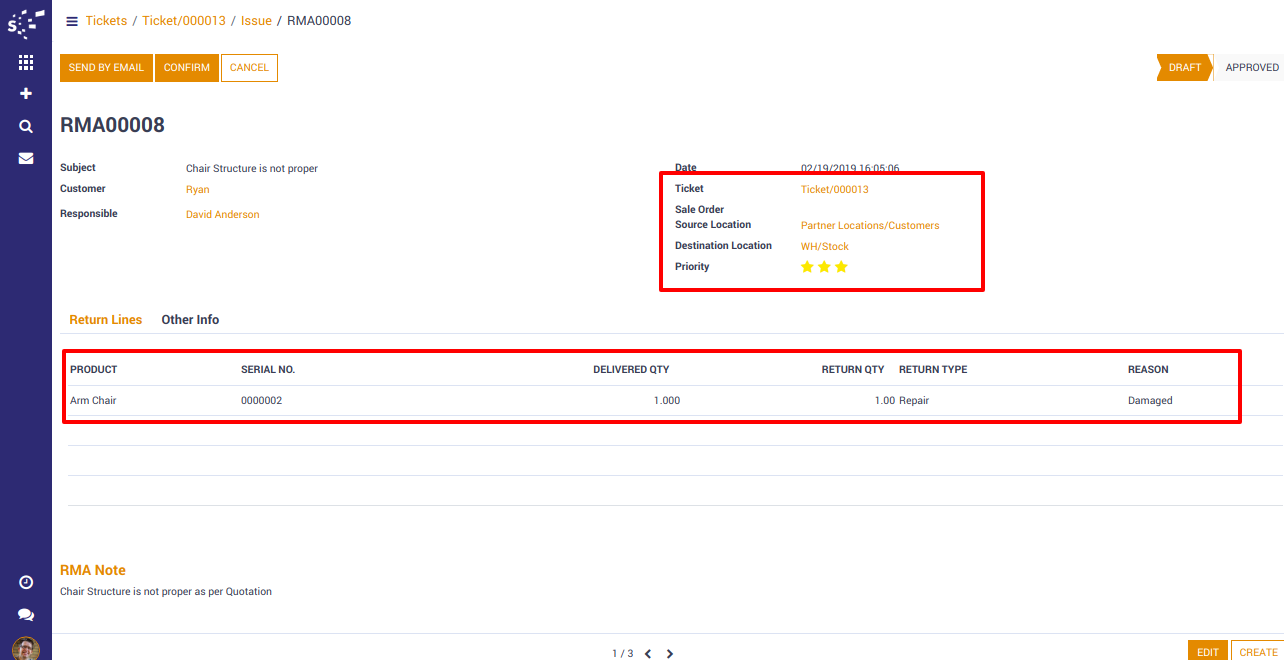
Task: Click the Send by Email button
Action: pos(106,68)
